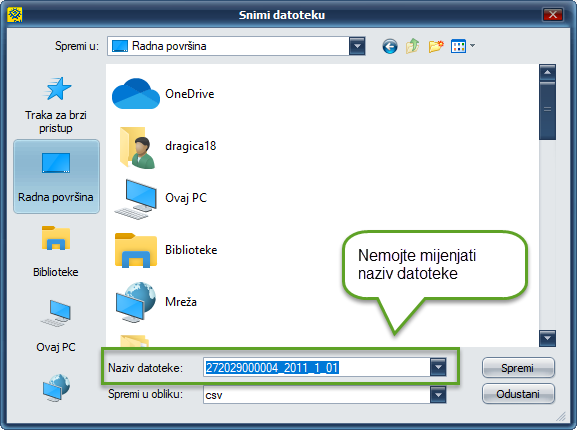
Task: Go up one folder level
Action: (x=413, y=46)
